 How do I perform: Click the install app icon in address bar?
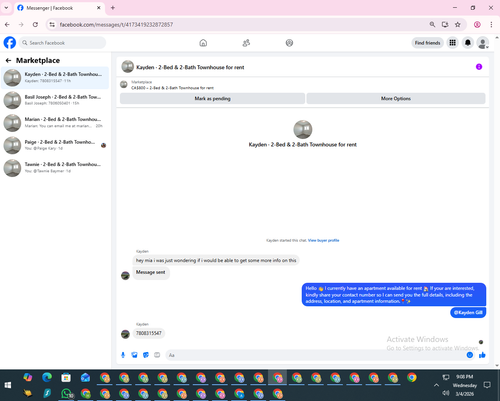[x=445, y=24]
